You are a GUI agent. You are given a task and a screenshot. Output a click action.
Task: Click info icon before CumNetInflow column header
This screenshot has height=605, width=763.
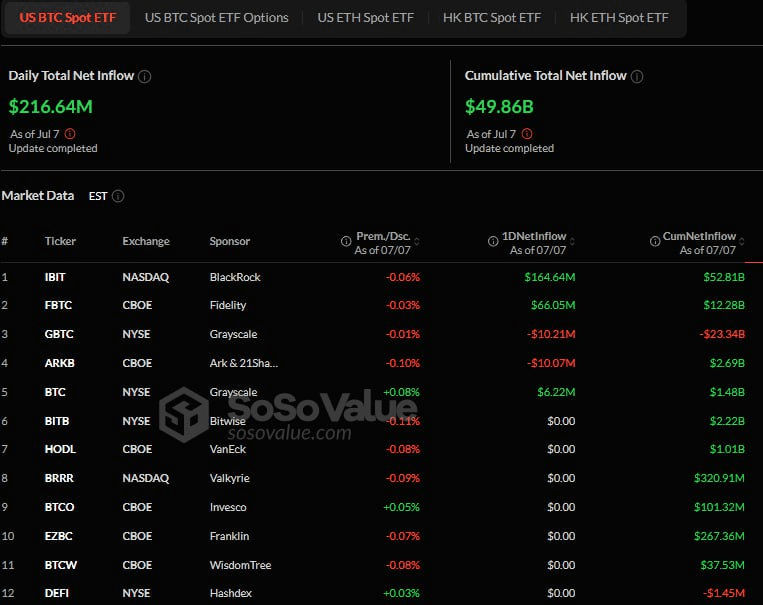coord(655,241)
